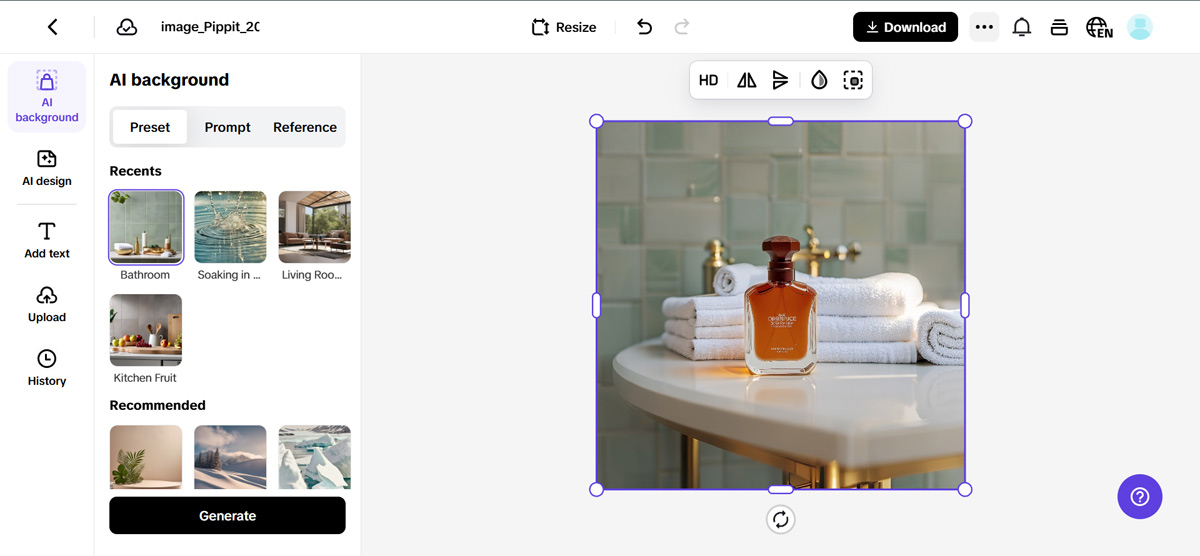Flip the image horizontally
This screenshot has height=556, width=1200.
pyautogui.click(x=747, y=81)
